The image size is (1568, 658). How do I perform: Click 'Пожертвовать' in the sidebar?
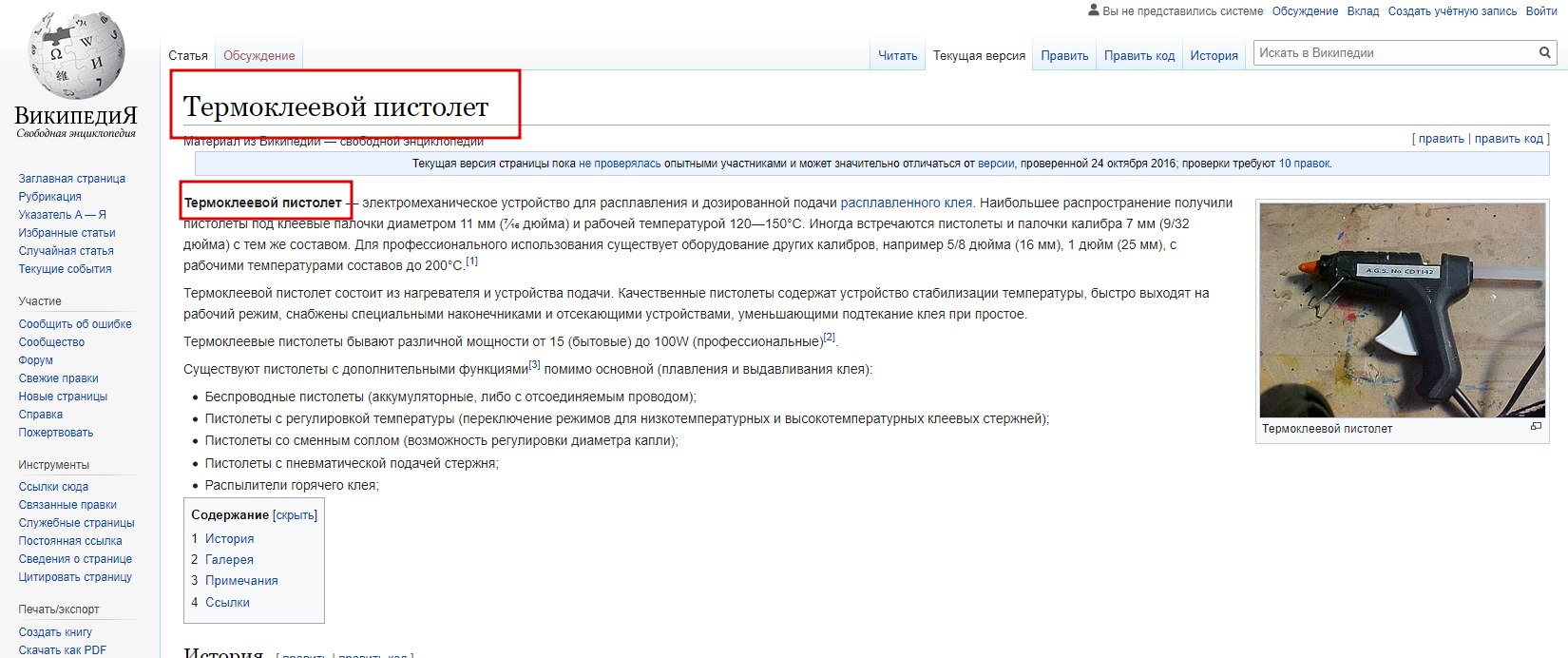tap(56, 432)
